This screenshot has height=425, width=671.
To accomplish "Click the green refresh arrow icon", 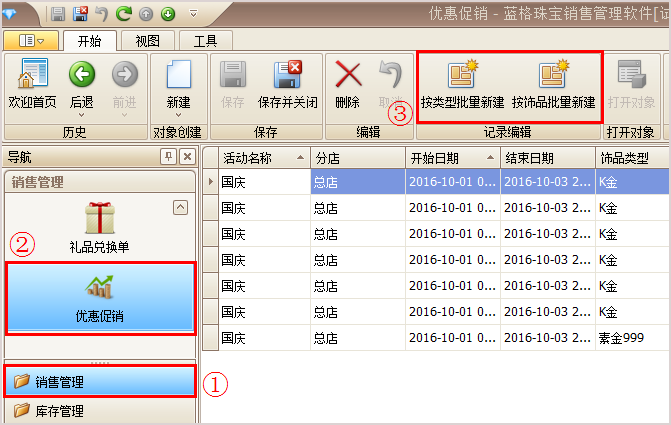I will [124, 14].
